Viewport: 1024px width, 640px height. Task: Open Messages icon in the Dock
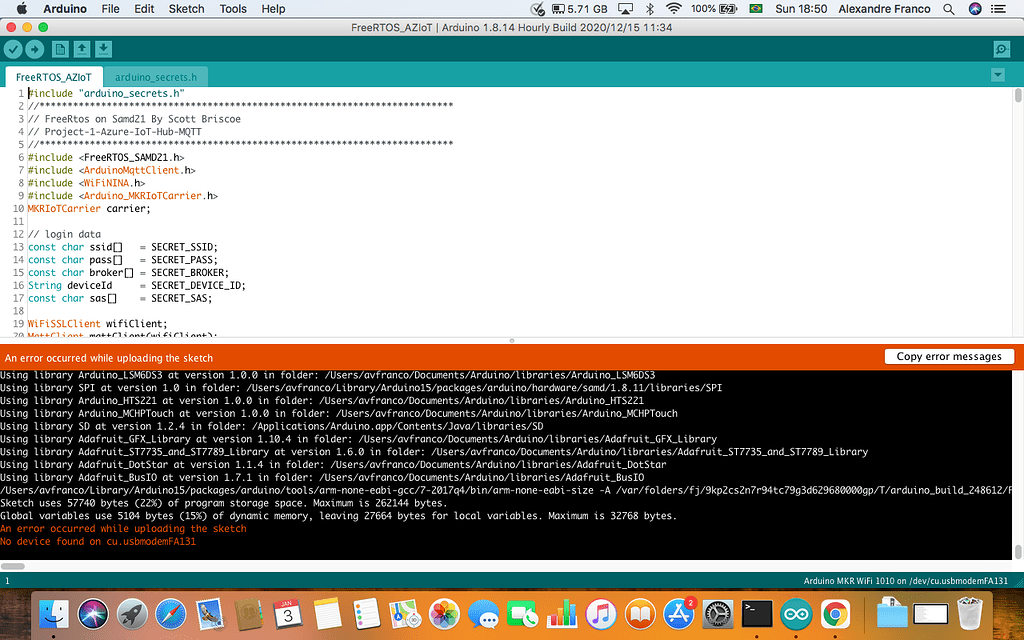point(484,615)
